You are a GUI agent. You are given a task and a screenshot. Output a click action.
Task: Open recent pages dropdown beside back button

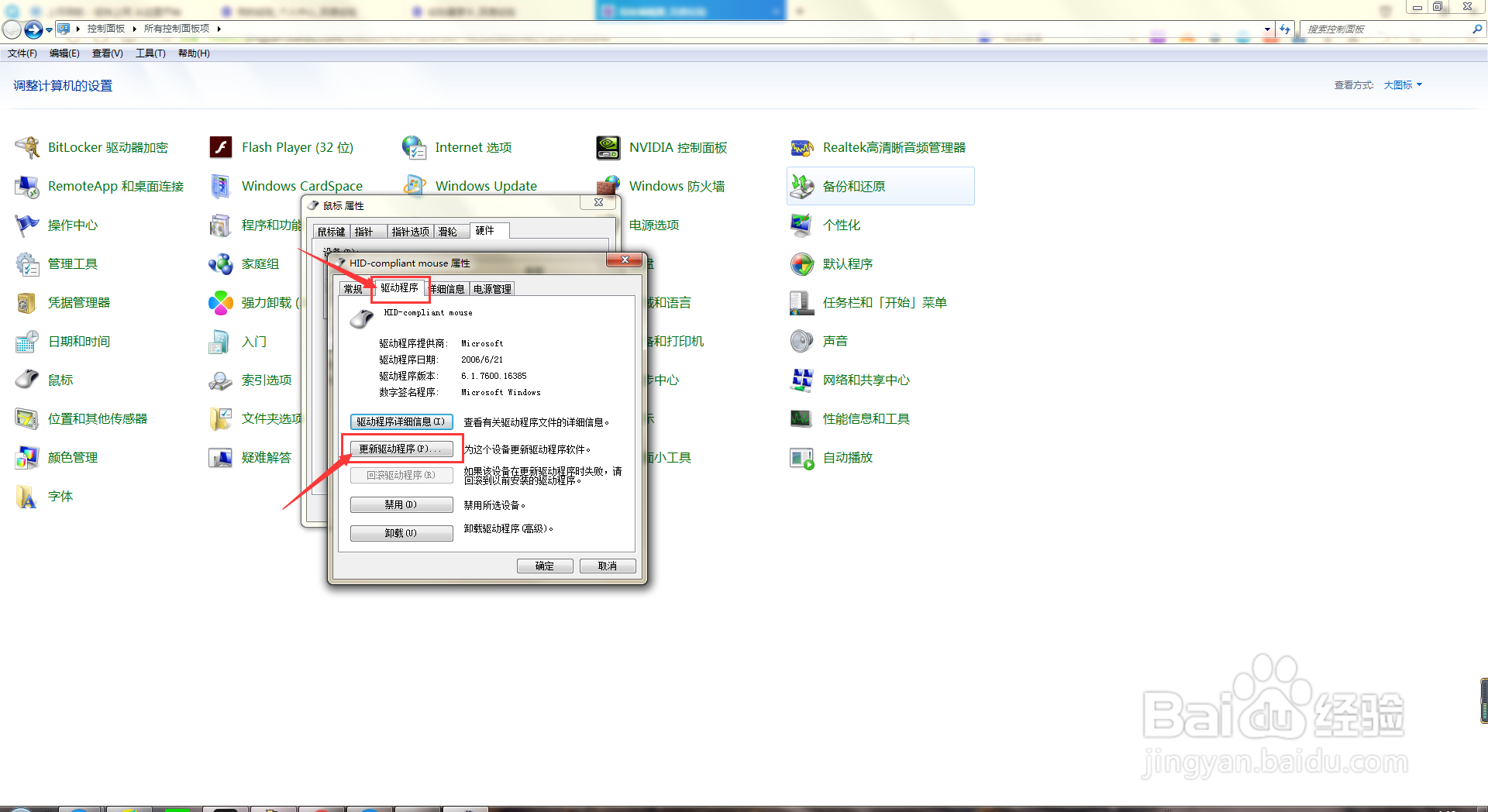pos(50,30)
